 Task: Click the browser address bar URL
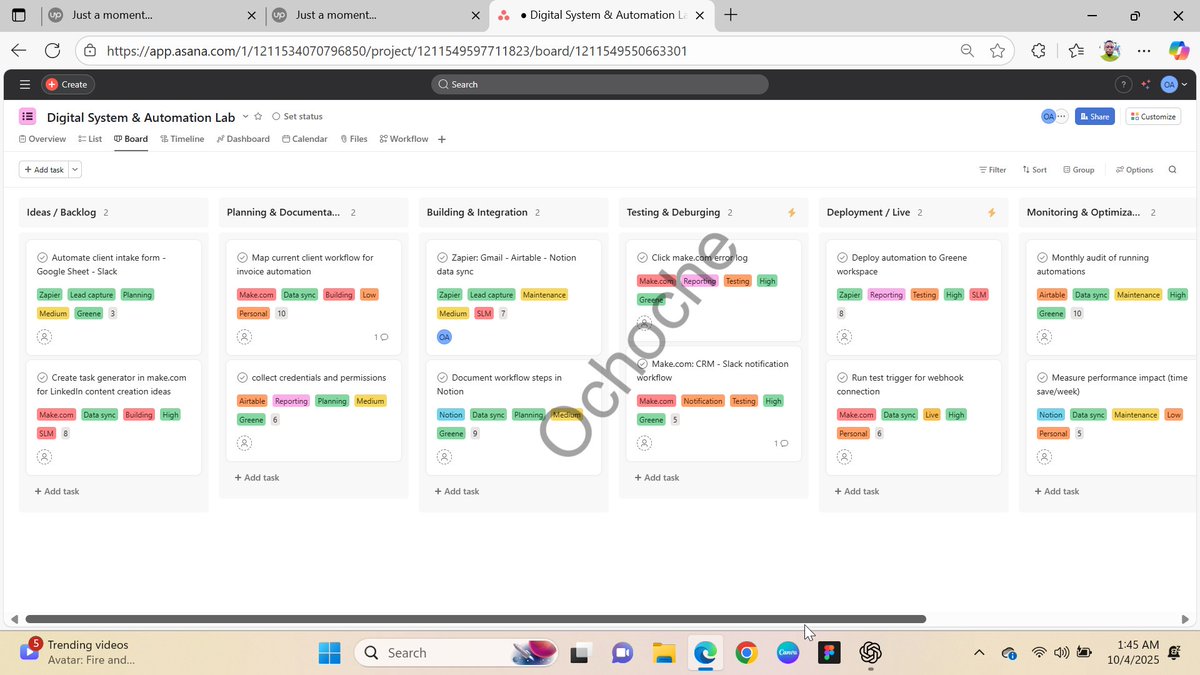coord(397,51)
